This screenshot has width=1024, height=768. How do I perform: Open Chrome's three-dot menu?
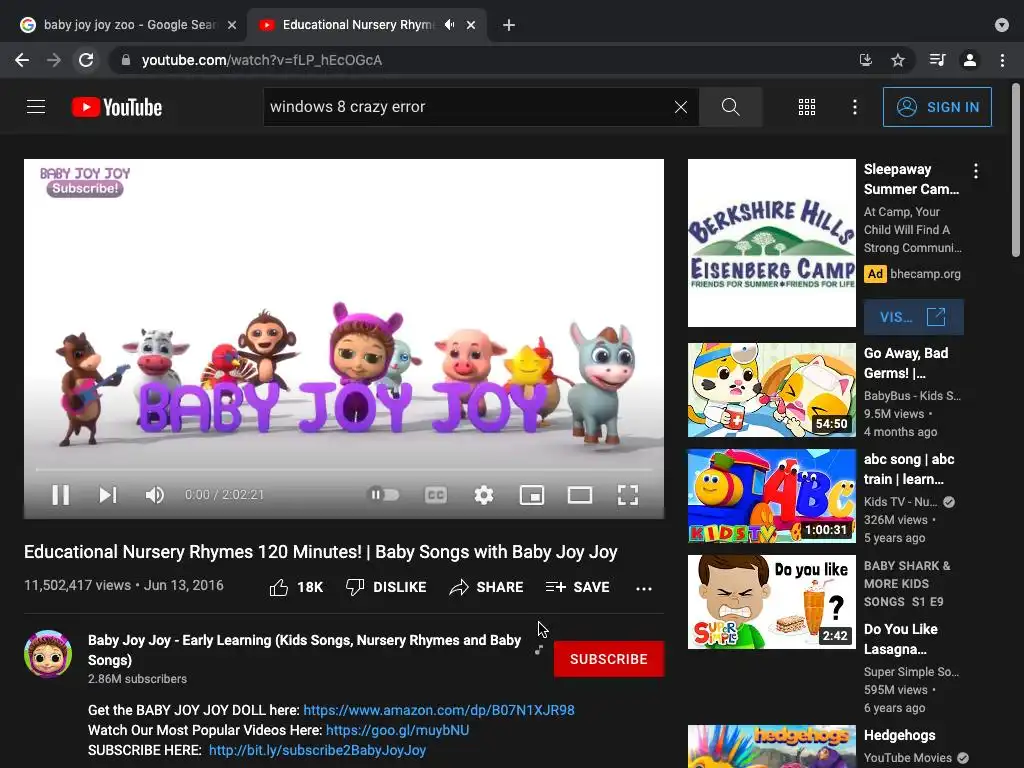click(x=1002, y=60)
